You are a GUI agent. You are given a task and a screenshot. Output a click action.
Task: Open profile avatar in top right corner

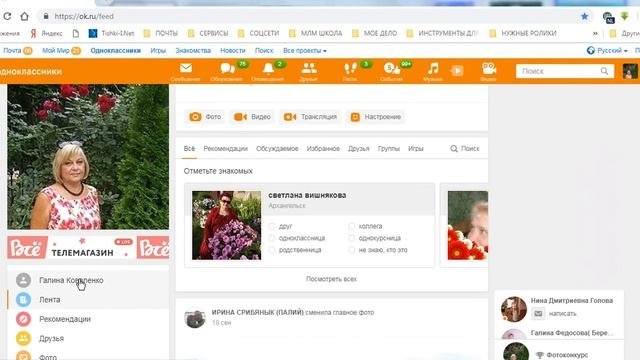(630, 71)
